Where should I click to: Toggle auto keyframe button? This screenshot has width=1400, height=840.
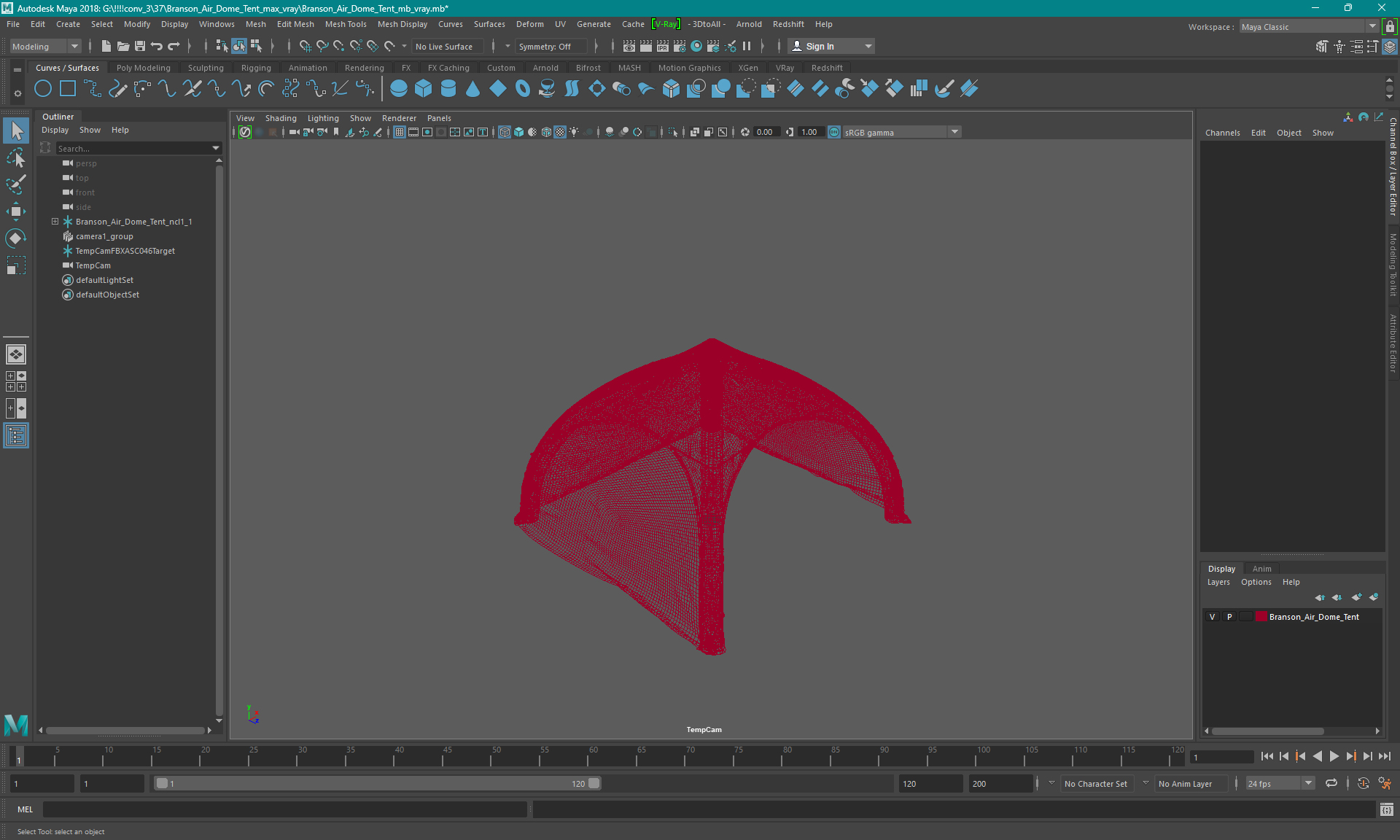click(1363, 783)
